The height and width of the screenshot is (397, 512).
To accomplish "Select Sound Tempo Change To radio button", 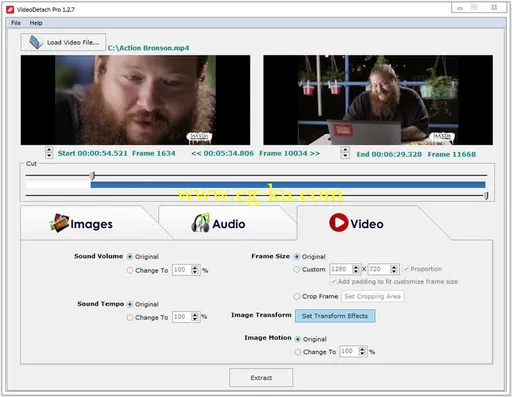I will [130, 318].
